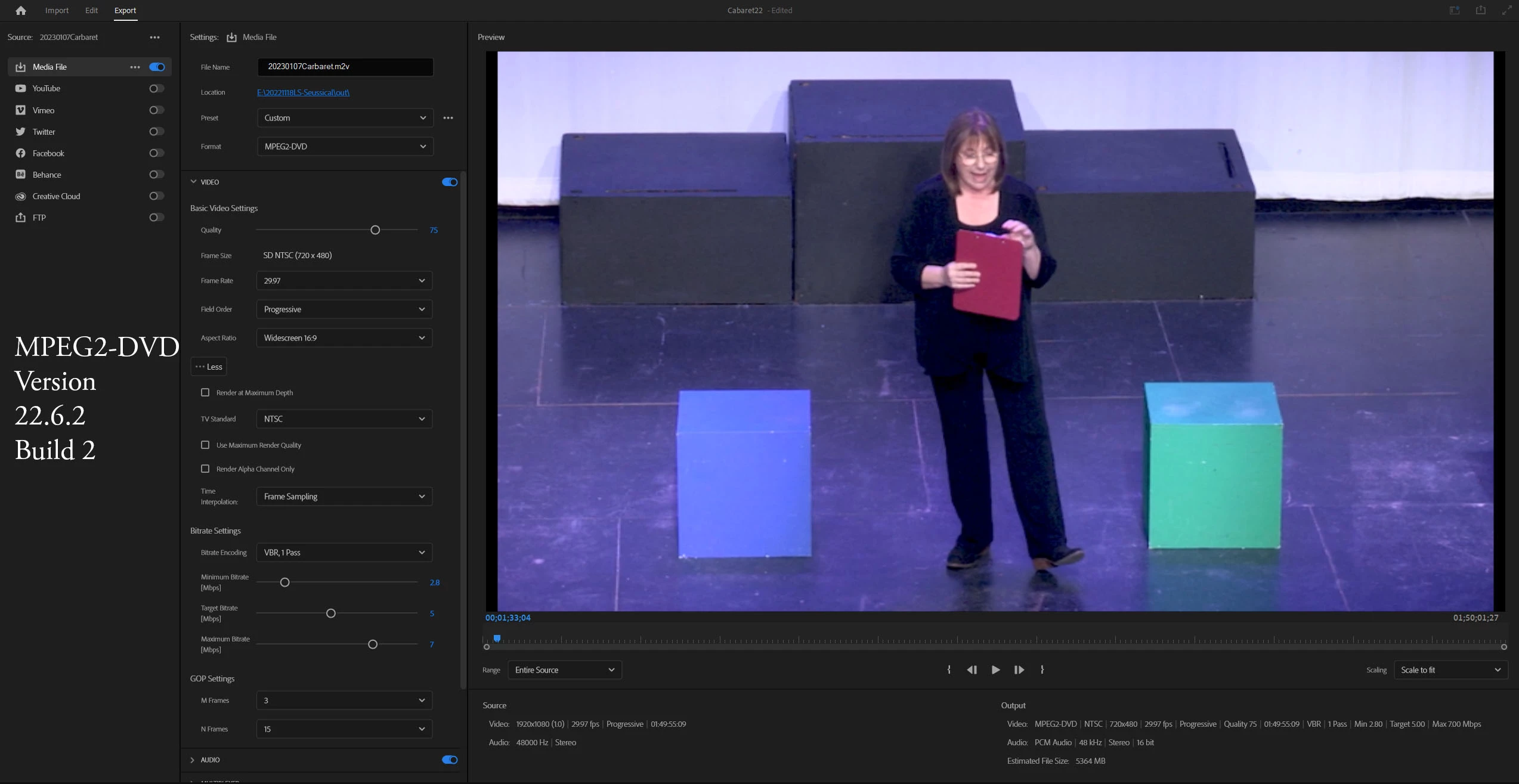Check Render at Maximum Depth
Screen dimensions: 1519x784
[205, 392]
